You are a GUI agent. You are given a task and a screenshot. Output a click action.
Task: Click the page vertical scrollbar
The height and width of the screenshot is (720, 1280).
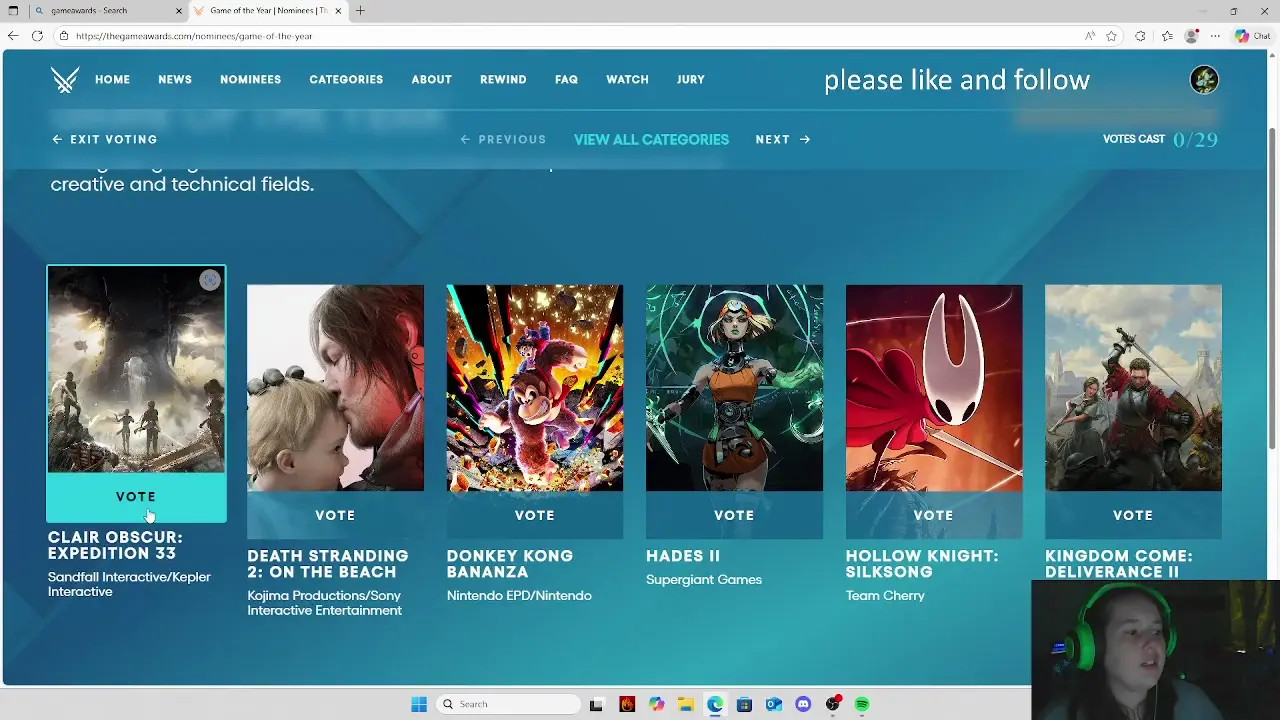tap(1273, 290)
